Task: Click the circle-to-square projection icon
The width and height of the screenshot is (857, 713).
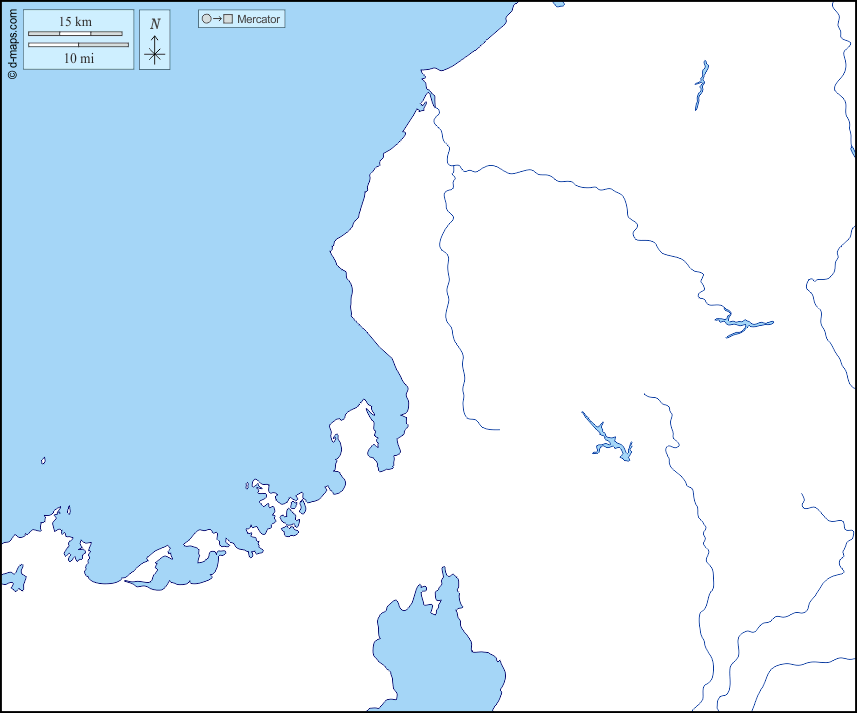Action: tap(217, 19)
